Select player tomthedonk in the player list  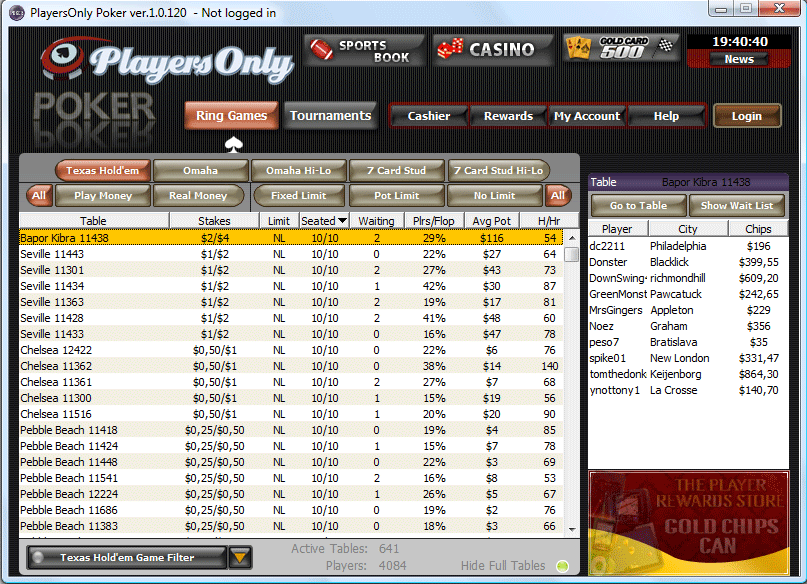pos(688,374)
